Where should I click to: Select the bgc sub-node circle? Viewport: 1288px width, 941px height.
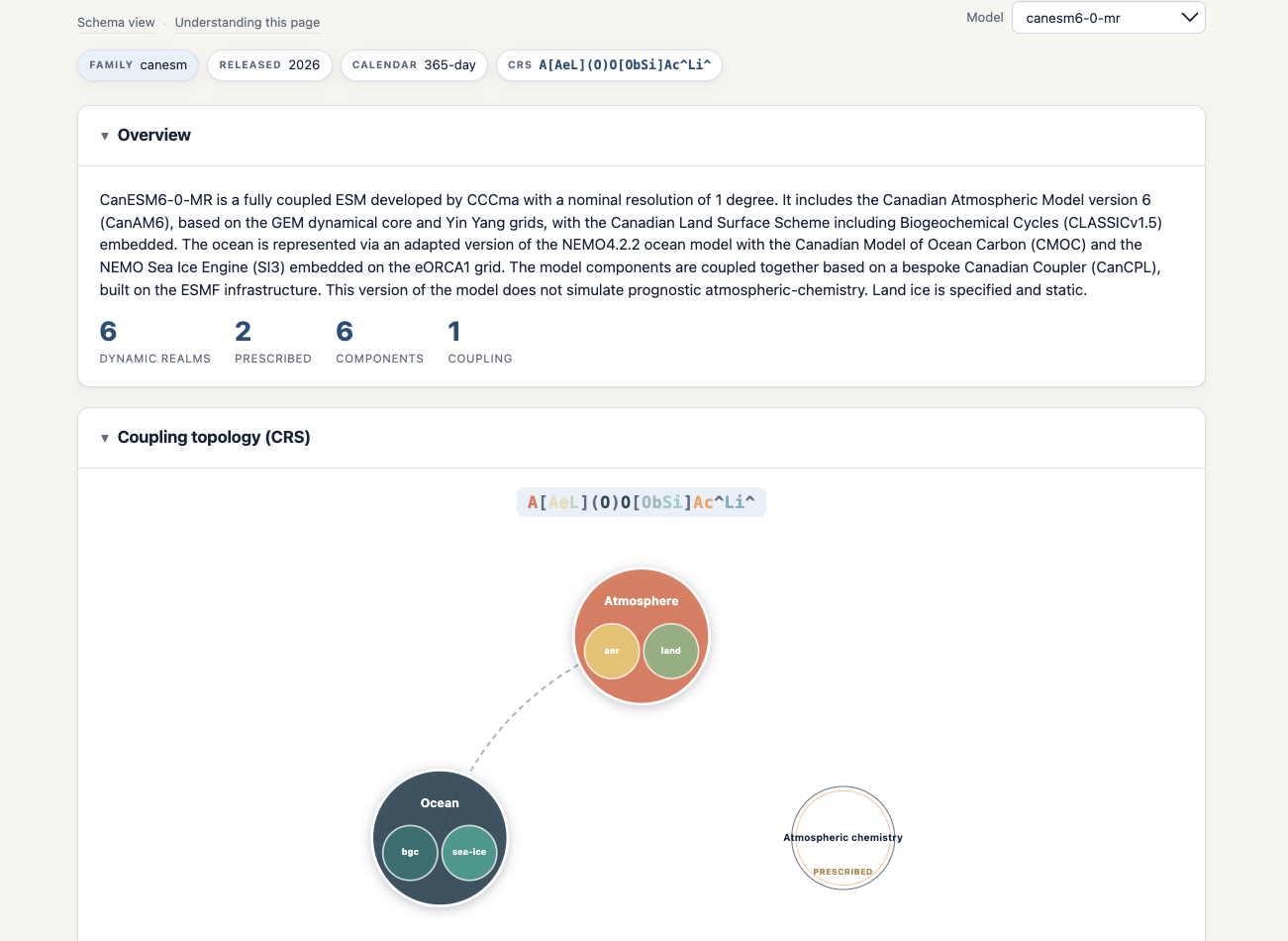(x=410, y=852)
